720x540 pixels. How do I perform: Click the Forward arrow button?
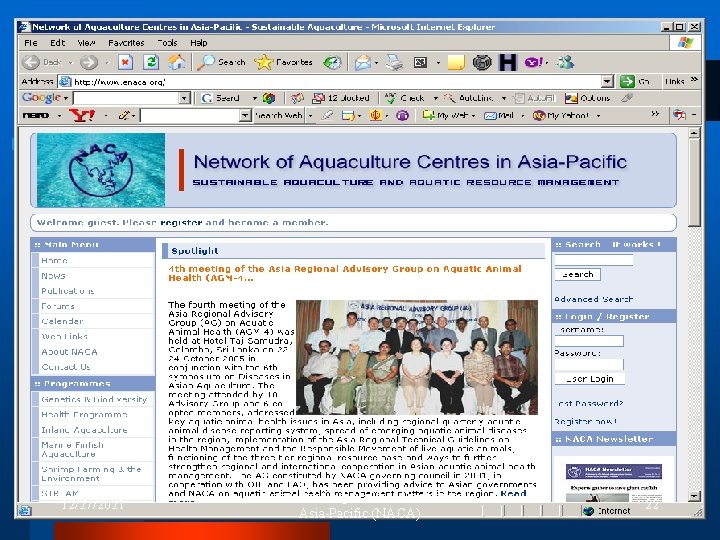89,62
